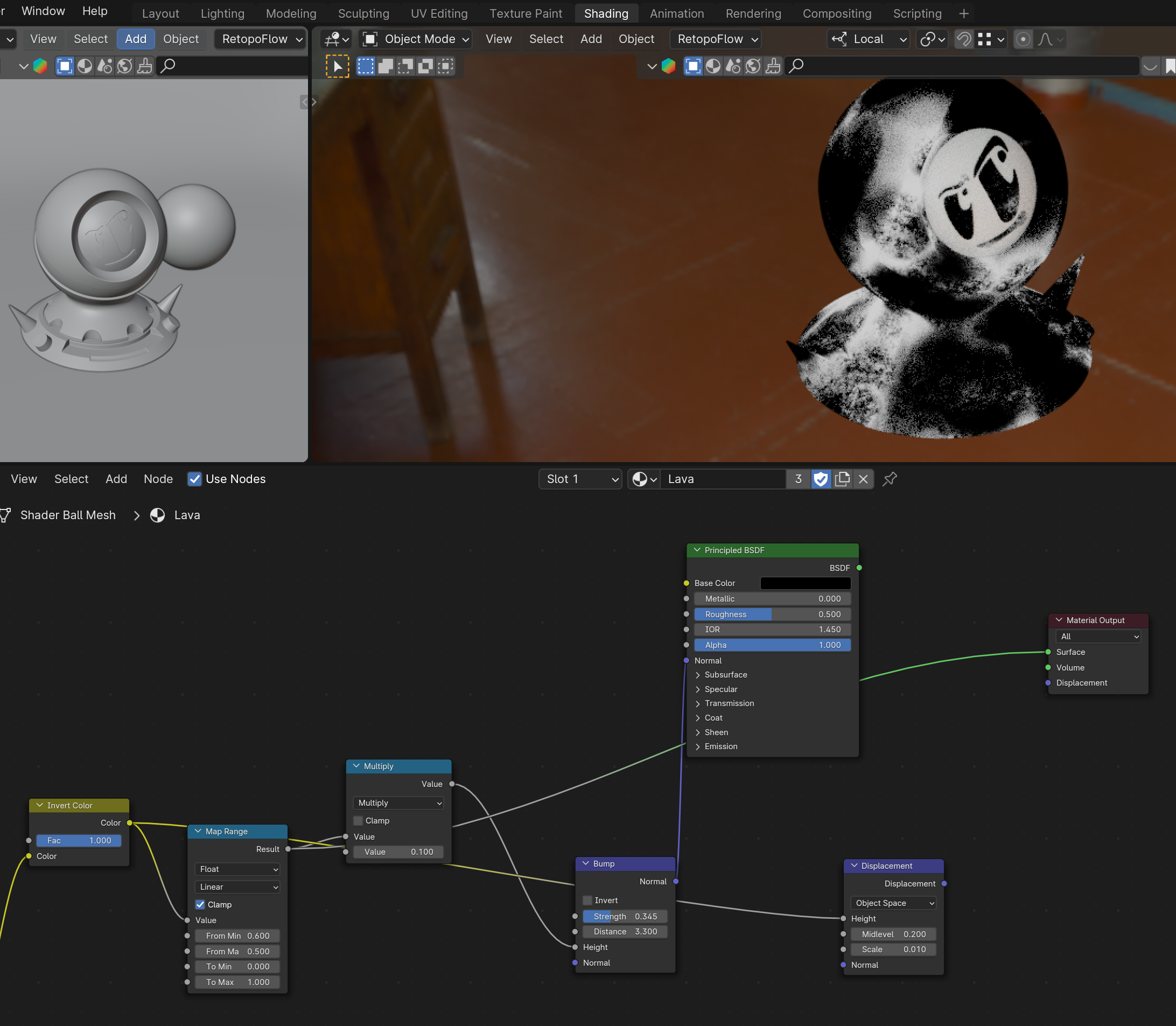Disable Clamp on the Map Range node
1176x1026 pixels.
click(200, 905)
